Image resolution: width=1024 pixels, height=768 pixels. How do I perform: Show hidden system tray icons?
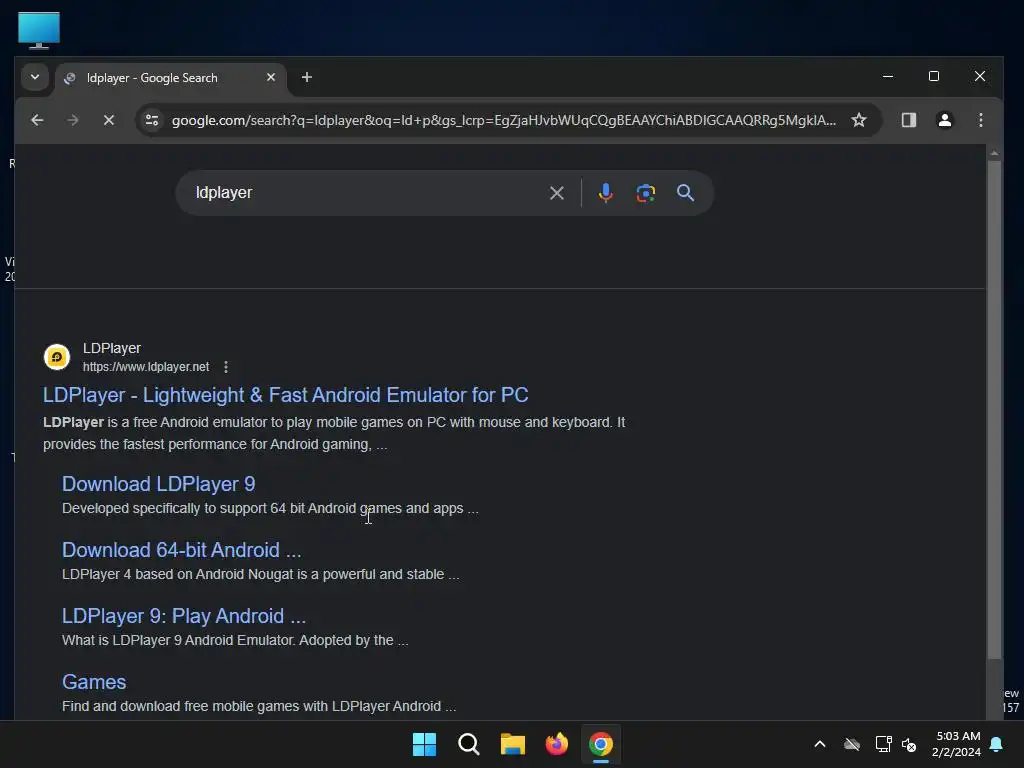pos(820,744)
